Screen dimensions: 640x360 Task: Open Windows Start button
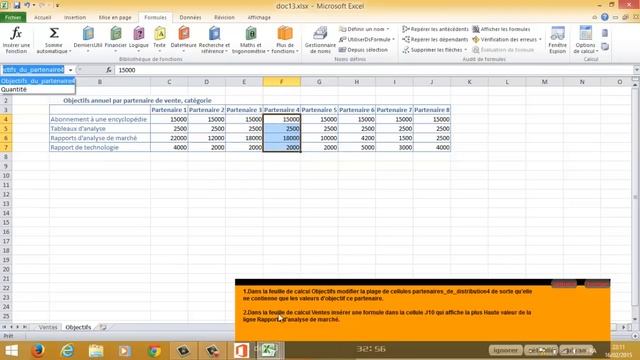coord(11,351)
